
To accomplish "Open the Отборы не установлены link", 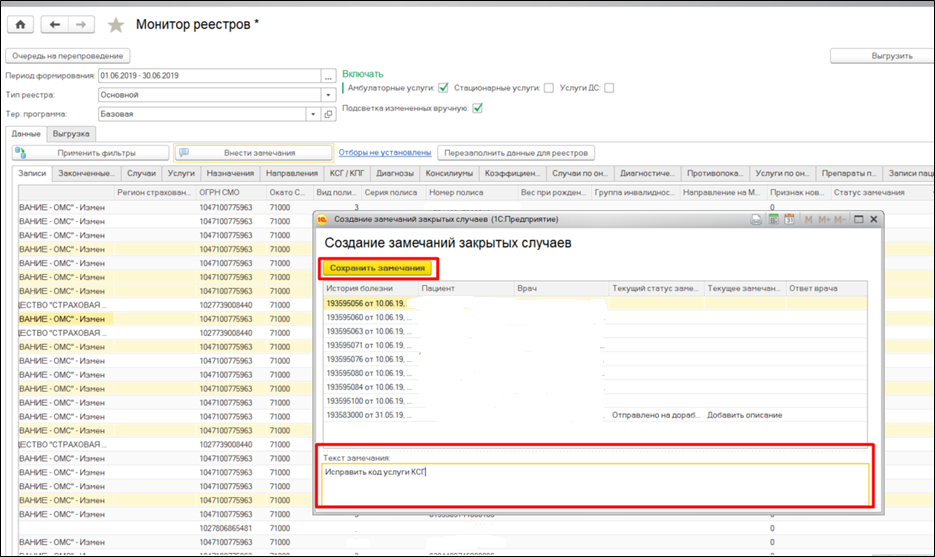I will [x=385, y=153].
